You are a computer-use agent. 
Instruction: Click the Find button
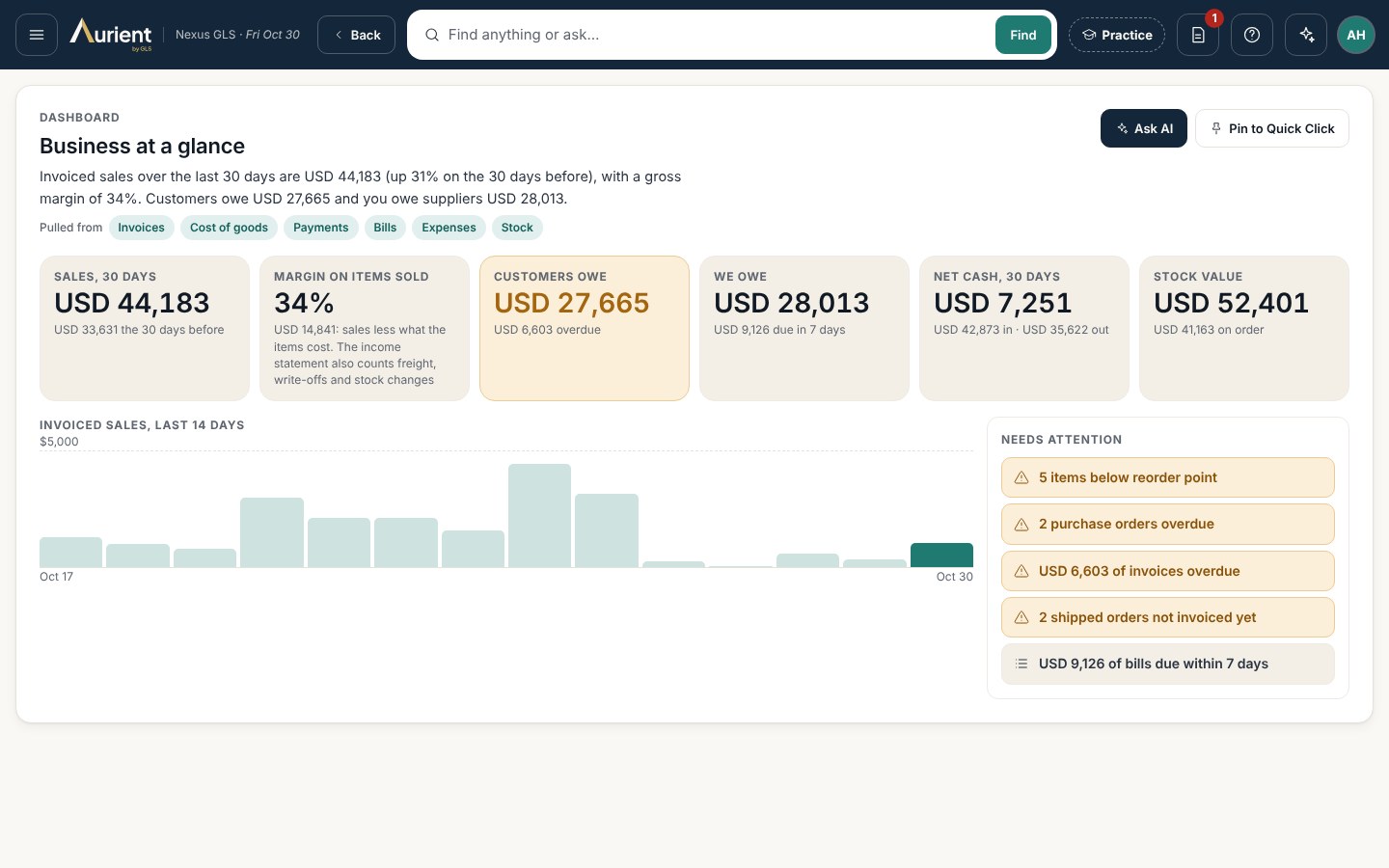(1022, 35)
